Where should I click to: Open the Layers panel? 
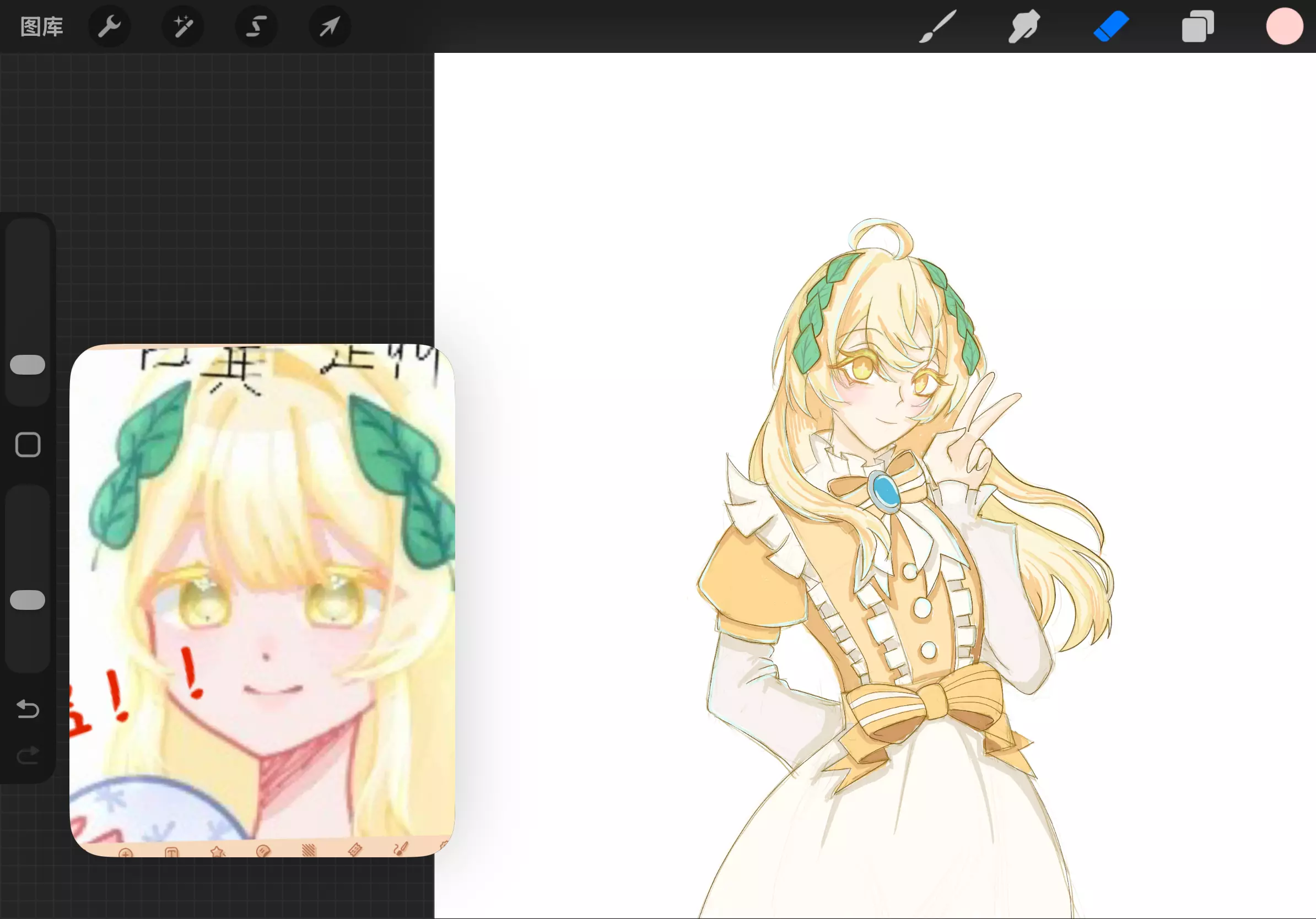coord(1198,26)
